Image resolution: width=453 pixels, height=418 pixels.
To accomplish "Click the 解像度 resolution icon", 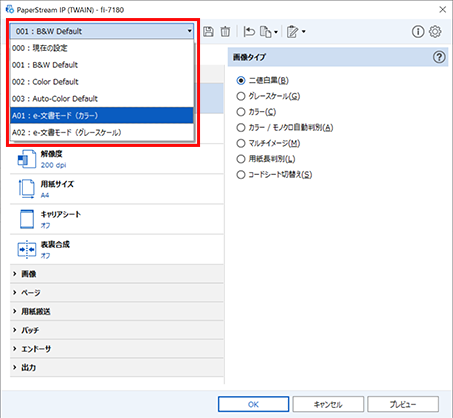I will 27,159.
